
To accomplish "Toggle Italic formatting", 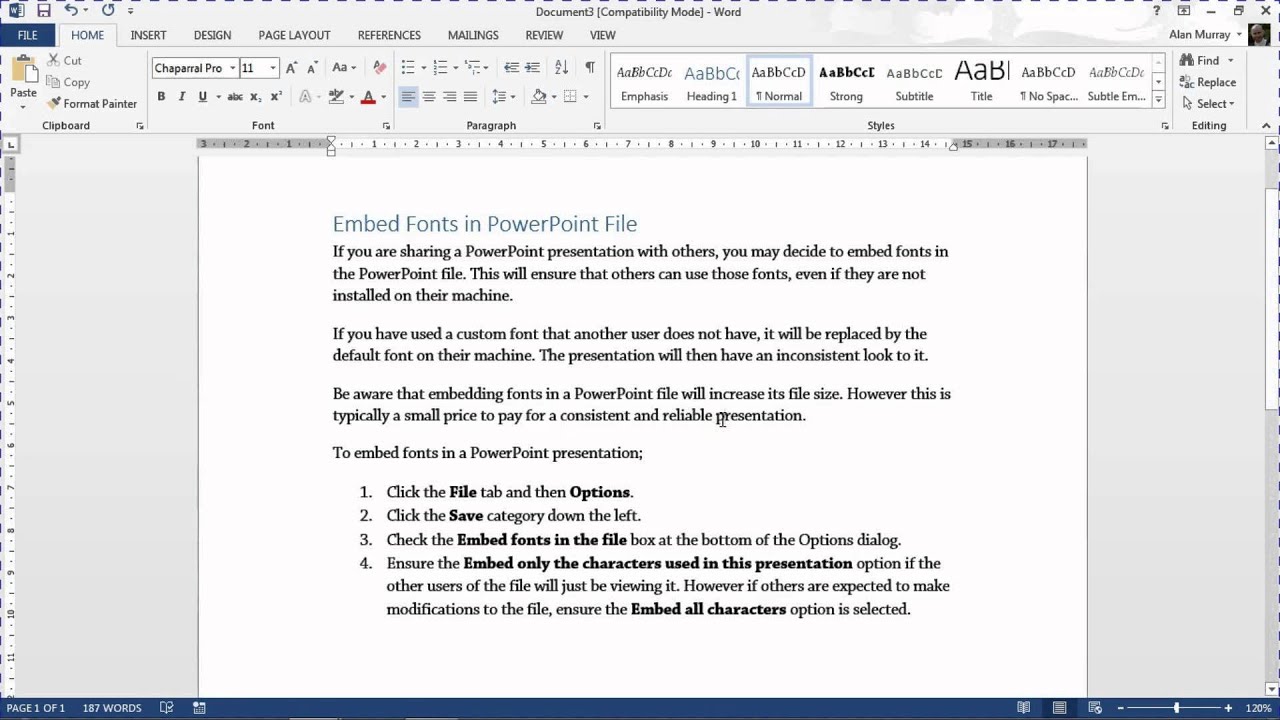I will point(181,97).
